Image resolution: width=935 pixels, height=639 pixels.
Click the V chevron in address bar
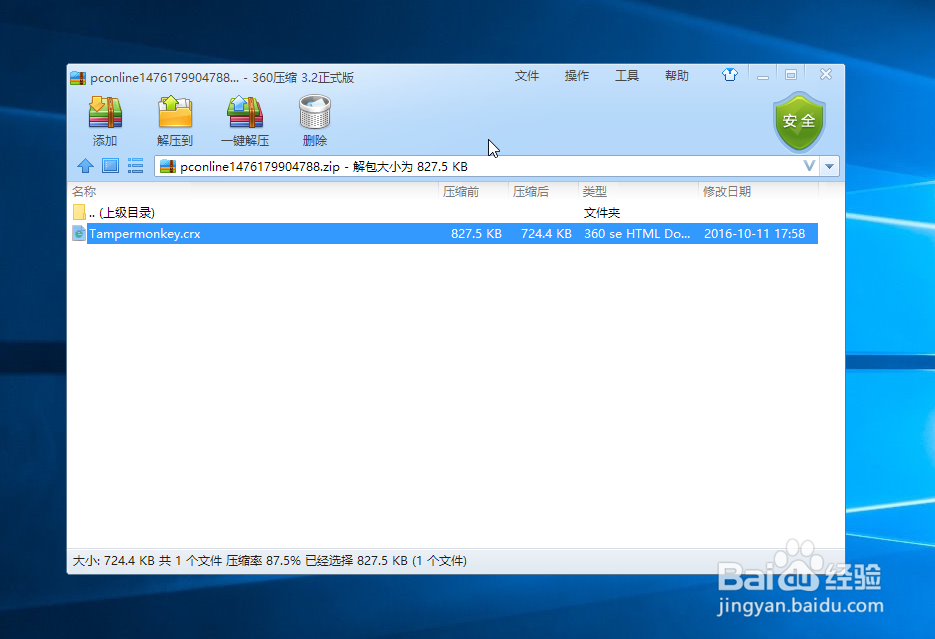tap(809, 166)
